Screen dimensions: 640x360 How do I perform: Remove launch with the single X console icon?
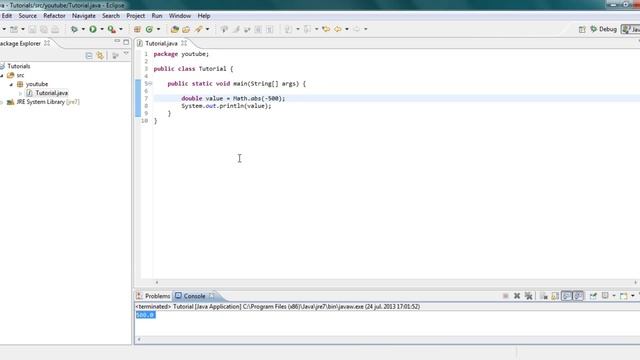(x=517, y=296)
